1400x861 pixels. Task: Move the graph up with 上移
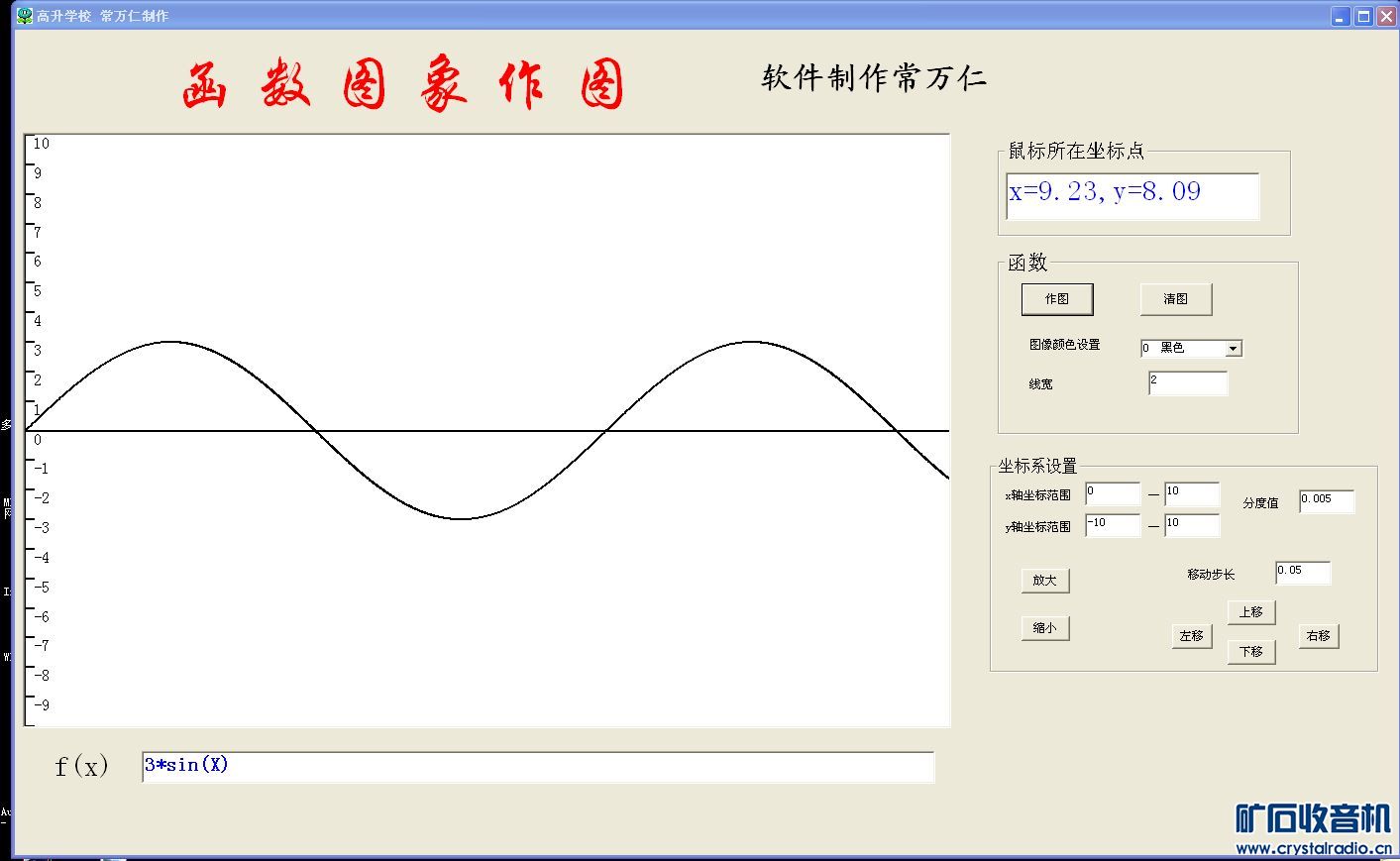(1251, 612)
